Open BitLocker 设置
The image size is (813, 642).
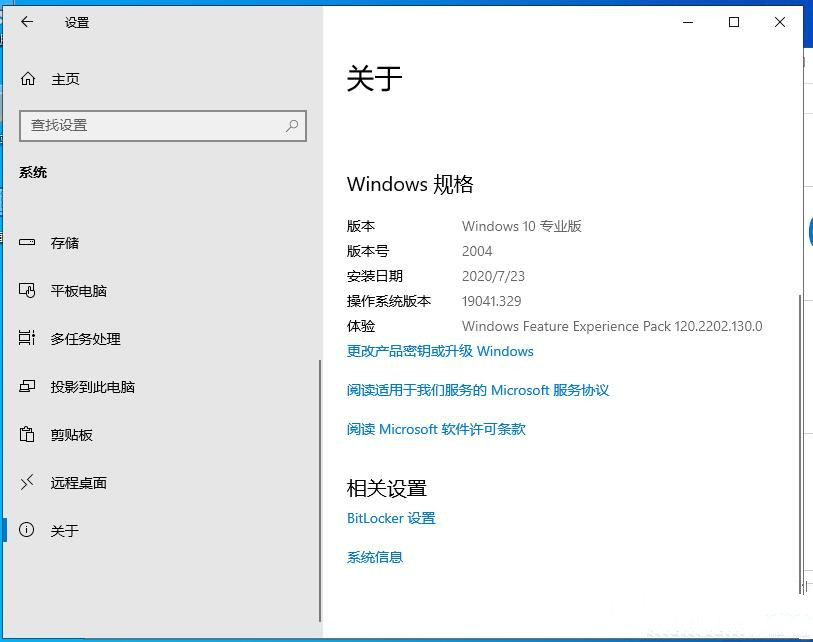tap(391, 518)
